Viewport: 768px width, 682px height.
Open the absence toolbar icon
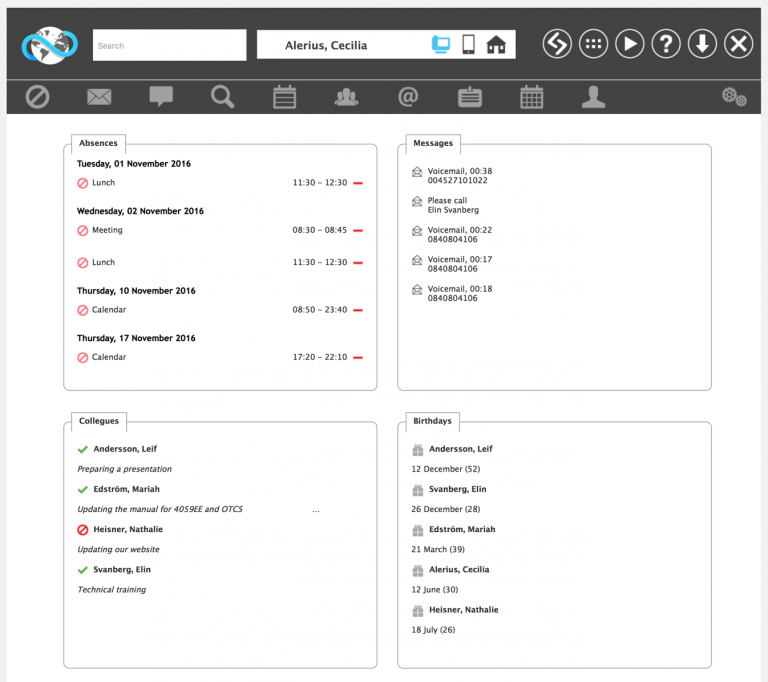pyautogui.click(x=37, y=97)
